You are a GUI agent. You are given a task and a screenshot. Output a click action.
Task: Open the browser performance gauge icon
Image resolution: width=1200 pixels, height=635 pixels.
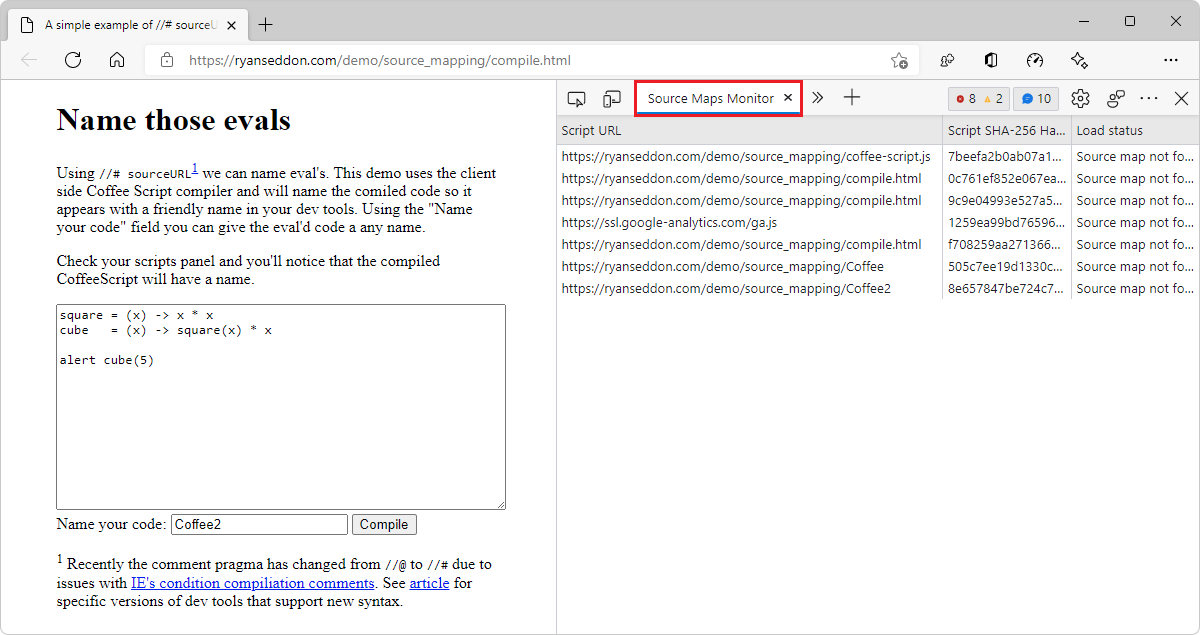point(1035,60)
